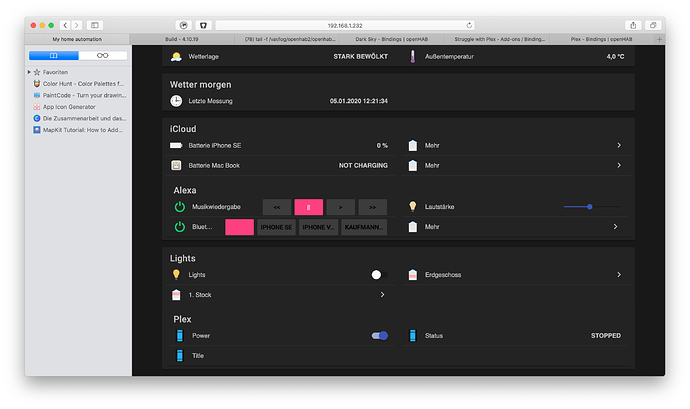Select KAUFMANN... Bluetooth button

[x=364, y=227]
